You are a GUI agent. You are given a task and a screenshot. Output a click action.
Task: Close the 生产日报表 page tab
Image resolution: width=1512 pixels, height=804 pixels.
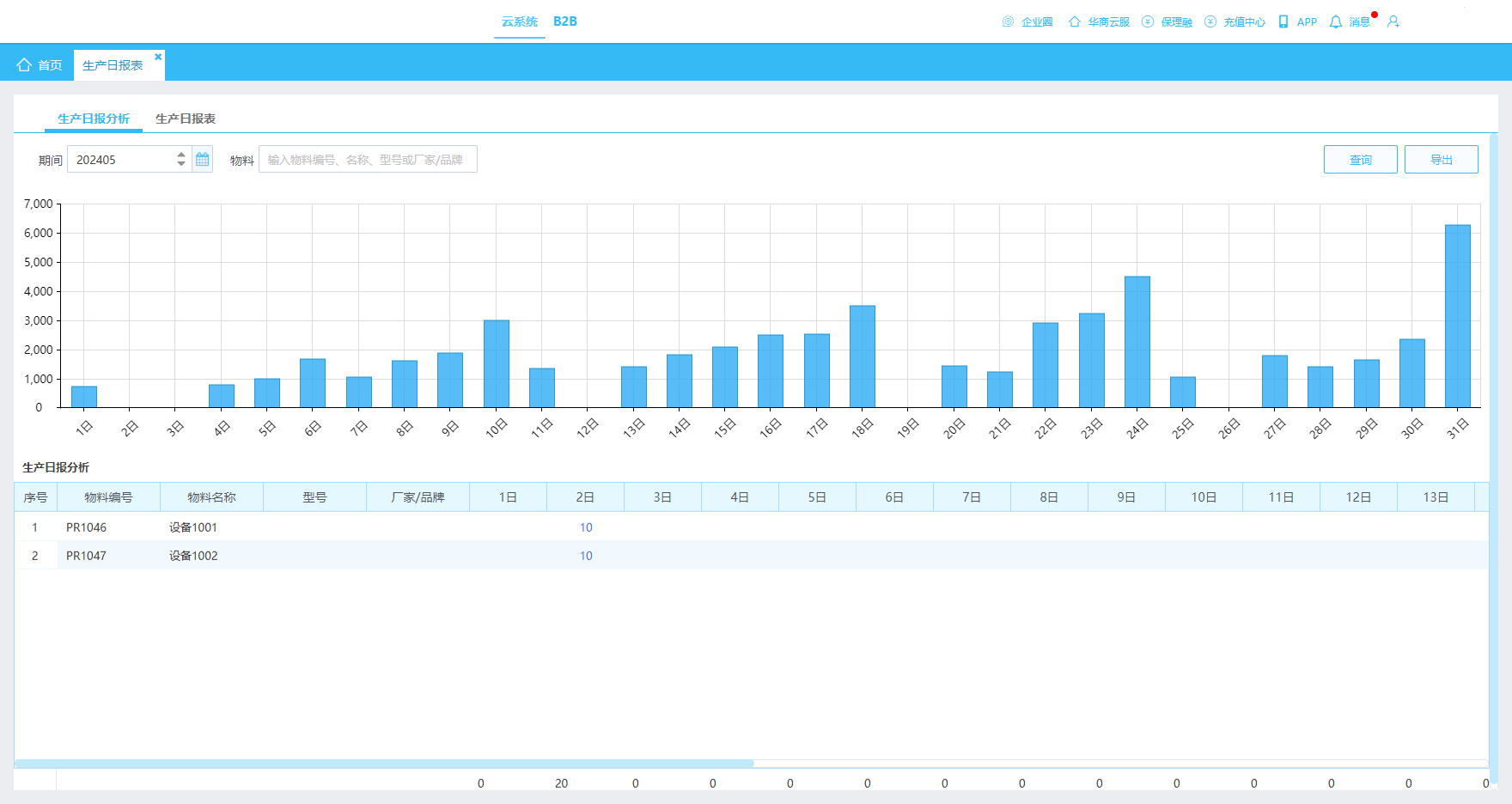[x=158, y=57]
